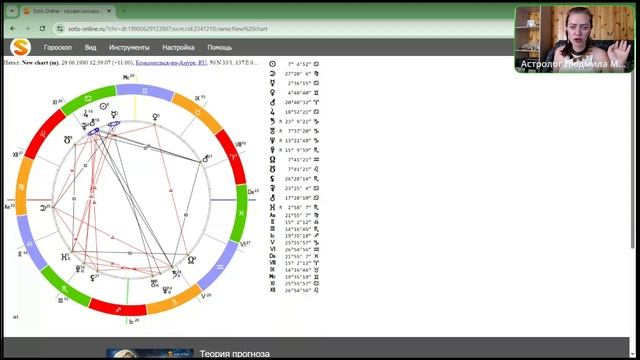Screen dimensions: 640x360
Task: Click the Moon glyph in positions table
Action: [272, 73]
